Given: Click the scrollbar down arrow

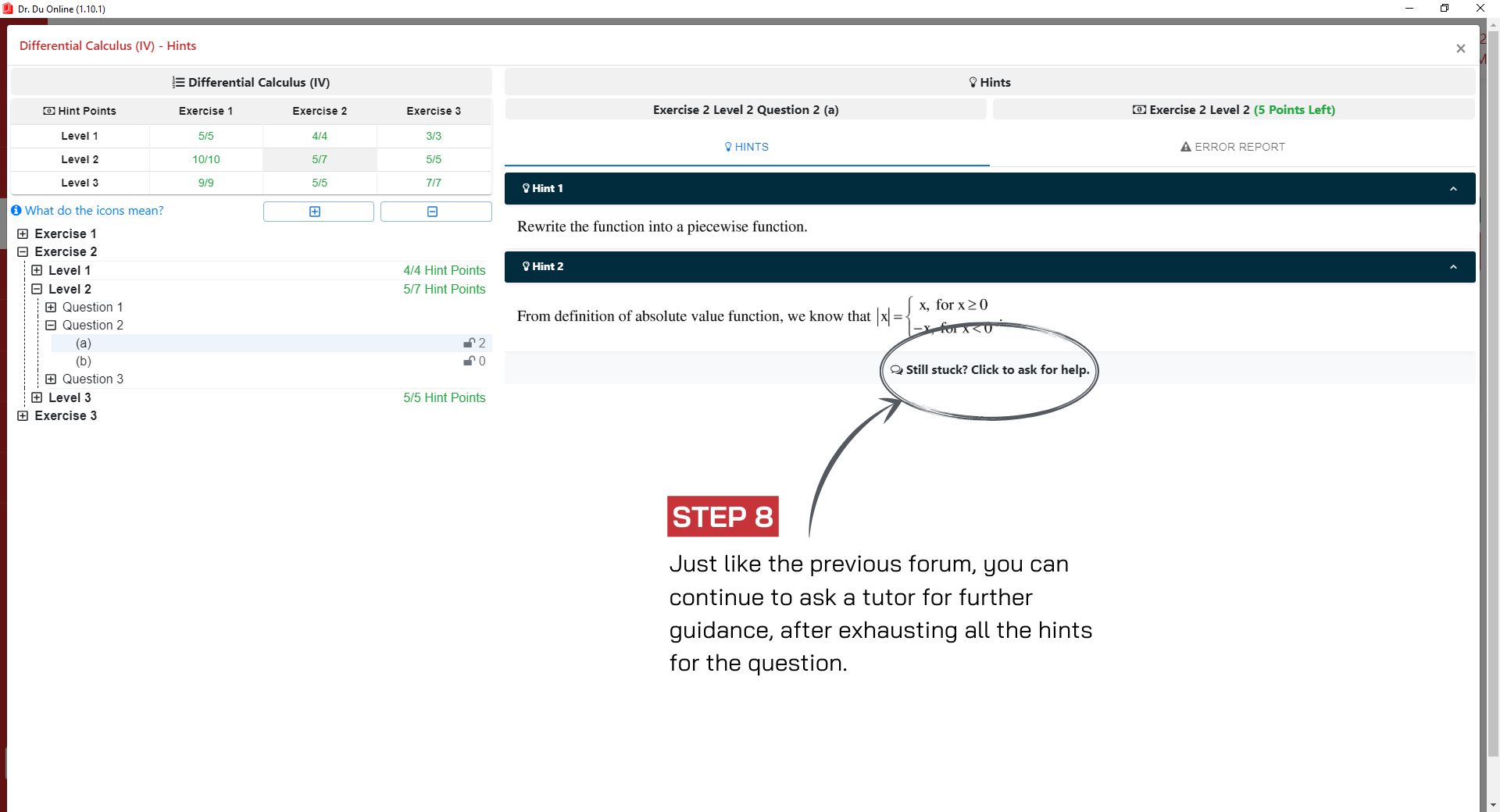Looking at the screenshot, I should [x=1493, y=804].
